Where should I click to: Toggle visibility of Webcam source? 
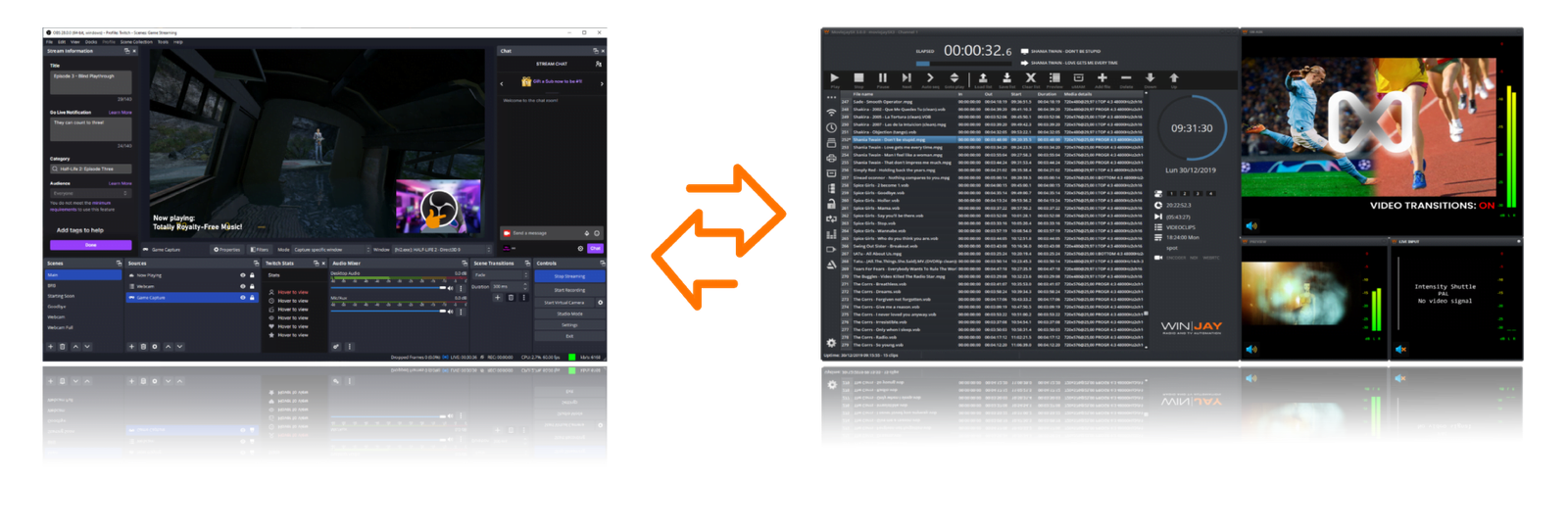click(x=243, y=286)
